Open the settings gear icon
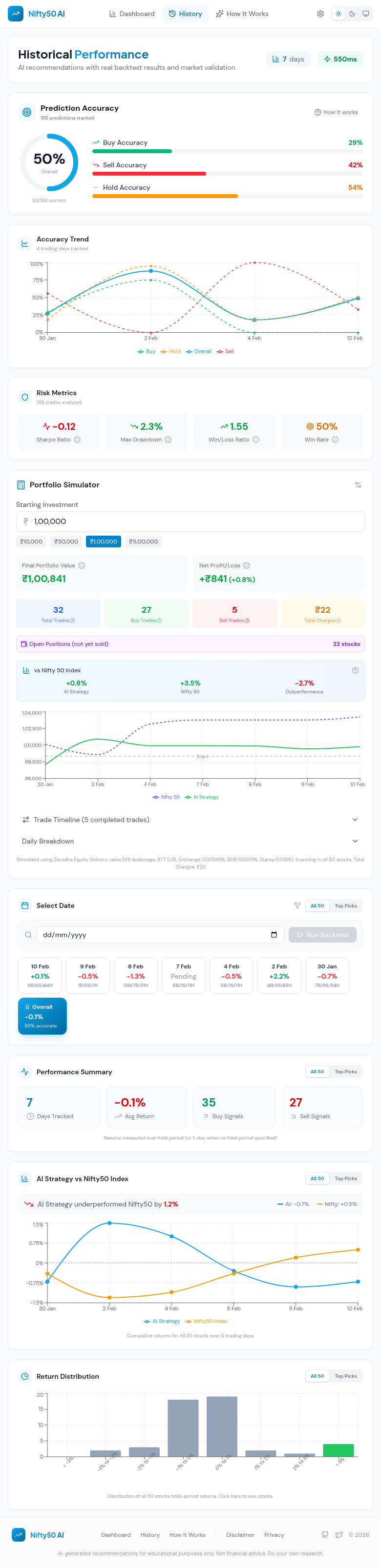 coord(320,13)
